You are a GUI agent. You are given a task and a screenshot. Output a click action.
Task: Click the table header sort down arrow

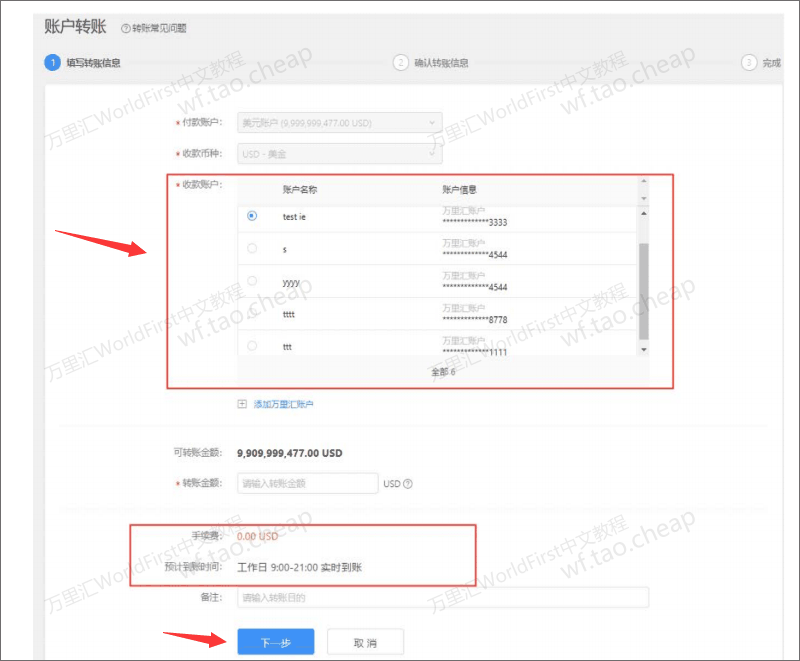644,198
